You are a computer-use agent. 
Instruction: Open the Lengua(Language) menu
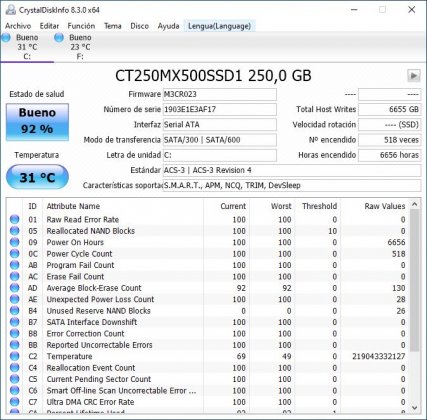click(219, 26)
